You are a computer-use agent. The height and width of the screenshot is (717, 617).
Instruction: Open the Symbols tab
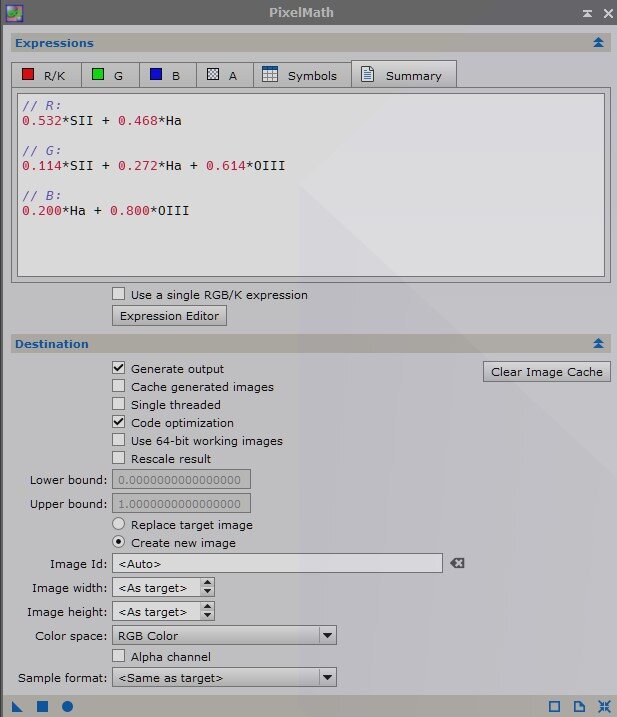point(302,75)
